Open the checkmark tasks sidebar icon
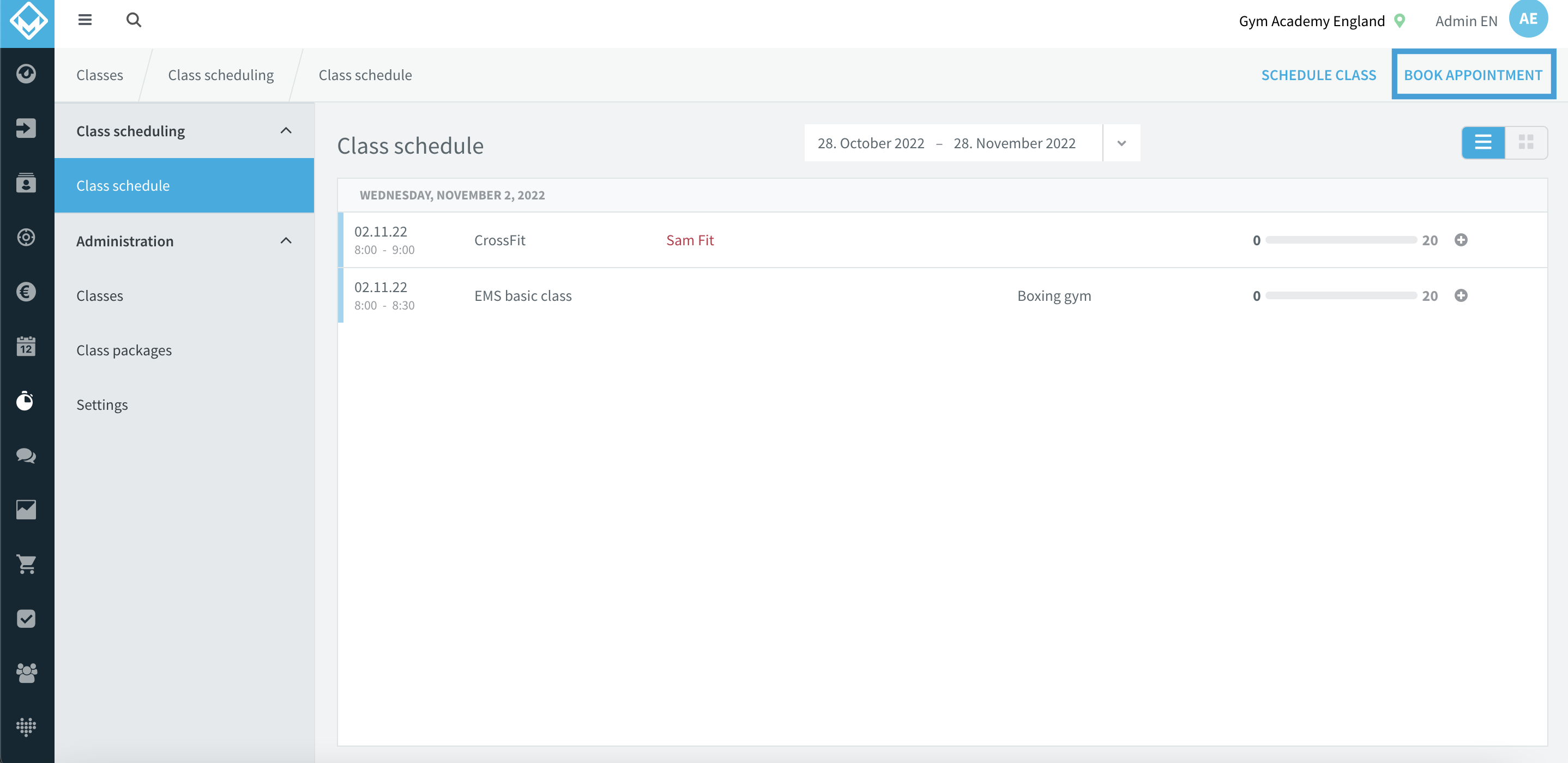This screenshot has height=763, width=1568. pyautogui.click(x=26, y=619)
